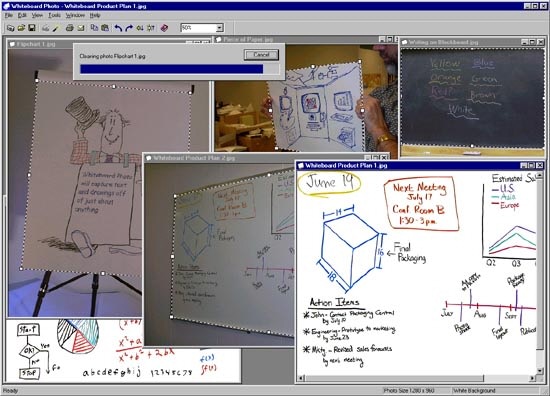Click right scroll arrow in Product Plan 1

(532, 378)
